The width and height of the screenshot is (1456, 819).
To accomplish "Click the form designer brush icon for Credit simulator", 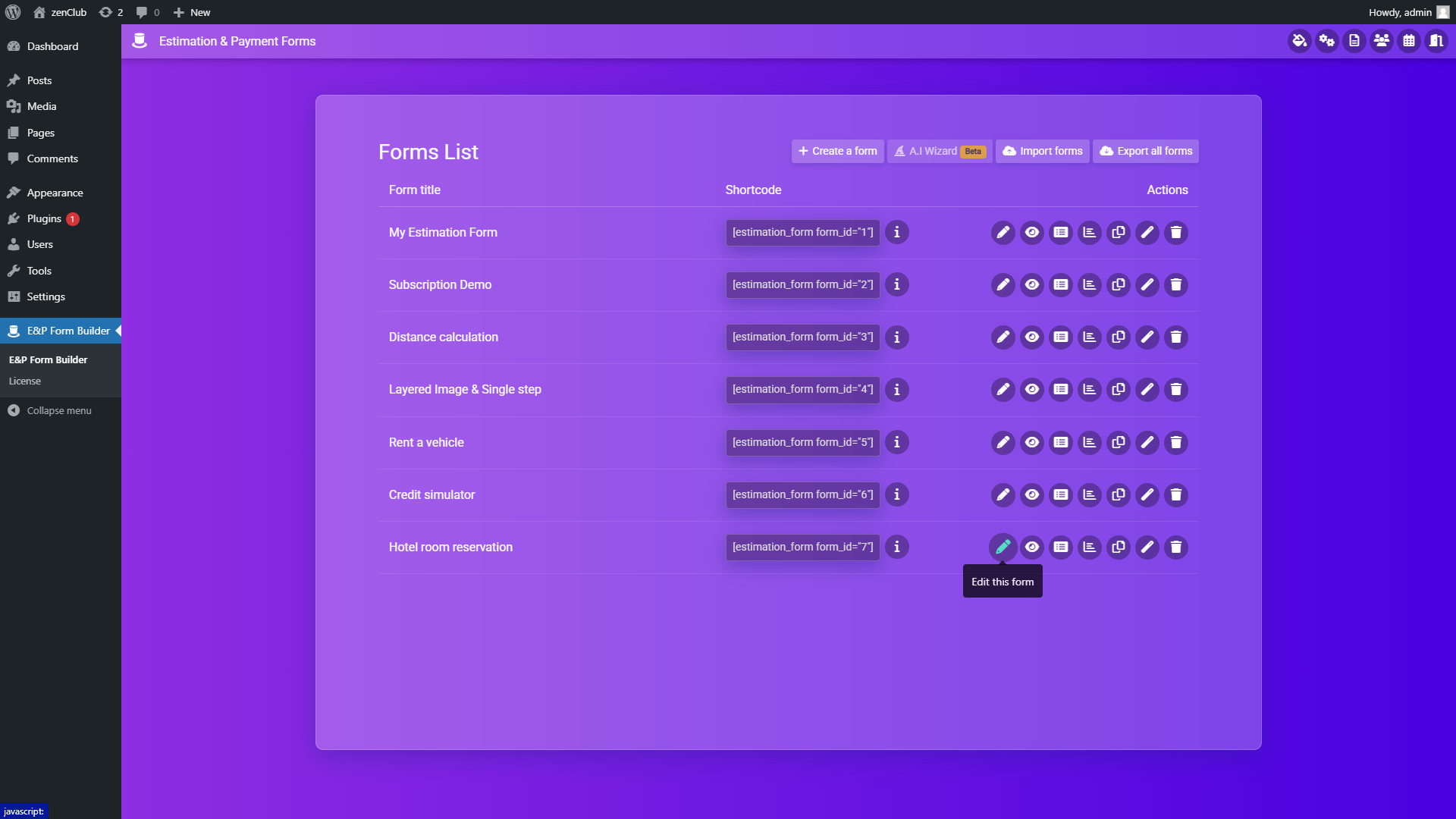I will point(1147,495).
